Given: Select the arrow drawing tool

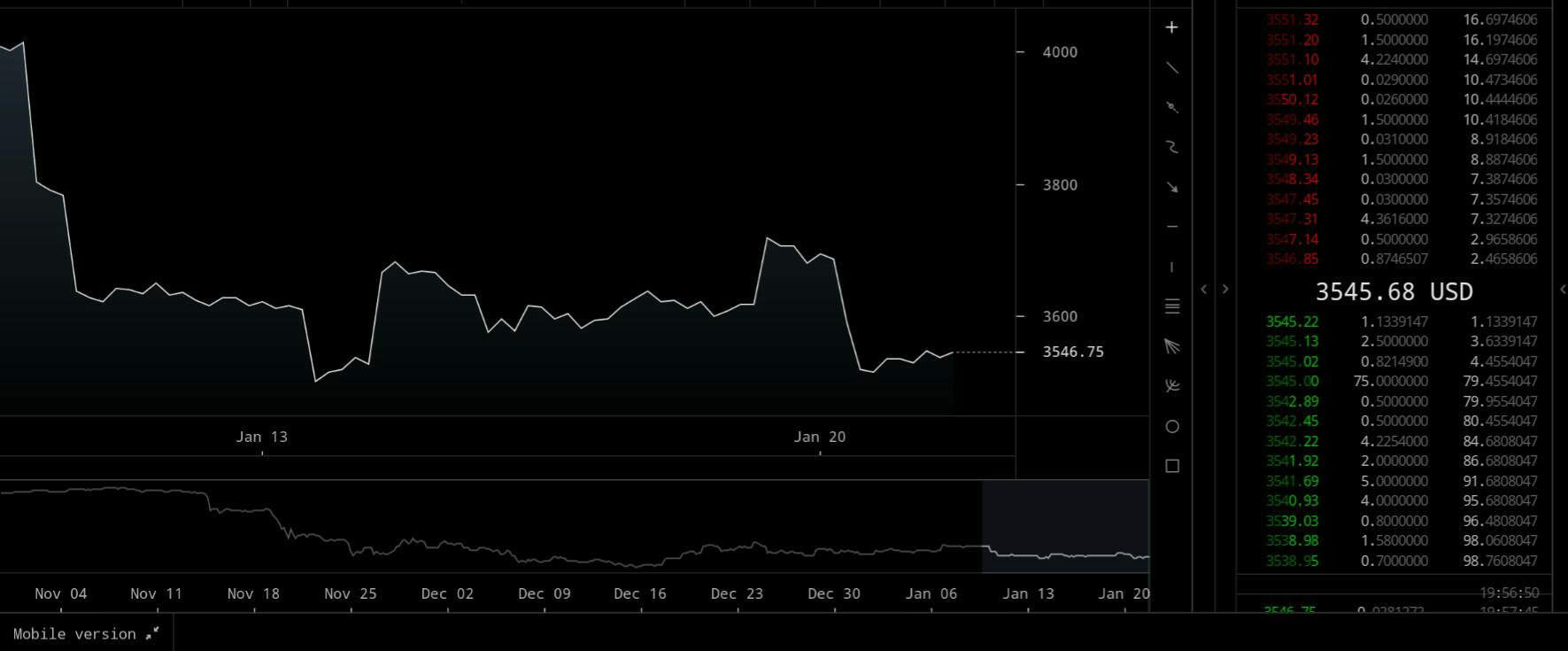Looking at the screenshot, I should click(x=1171, y=187).
